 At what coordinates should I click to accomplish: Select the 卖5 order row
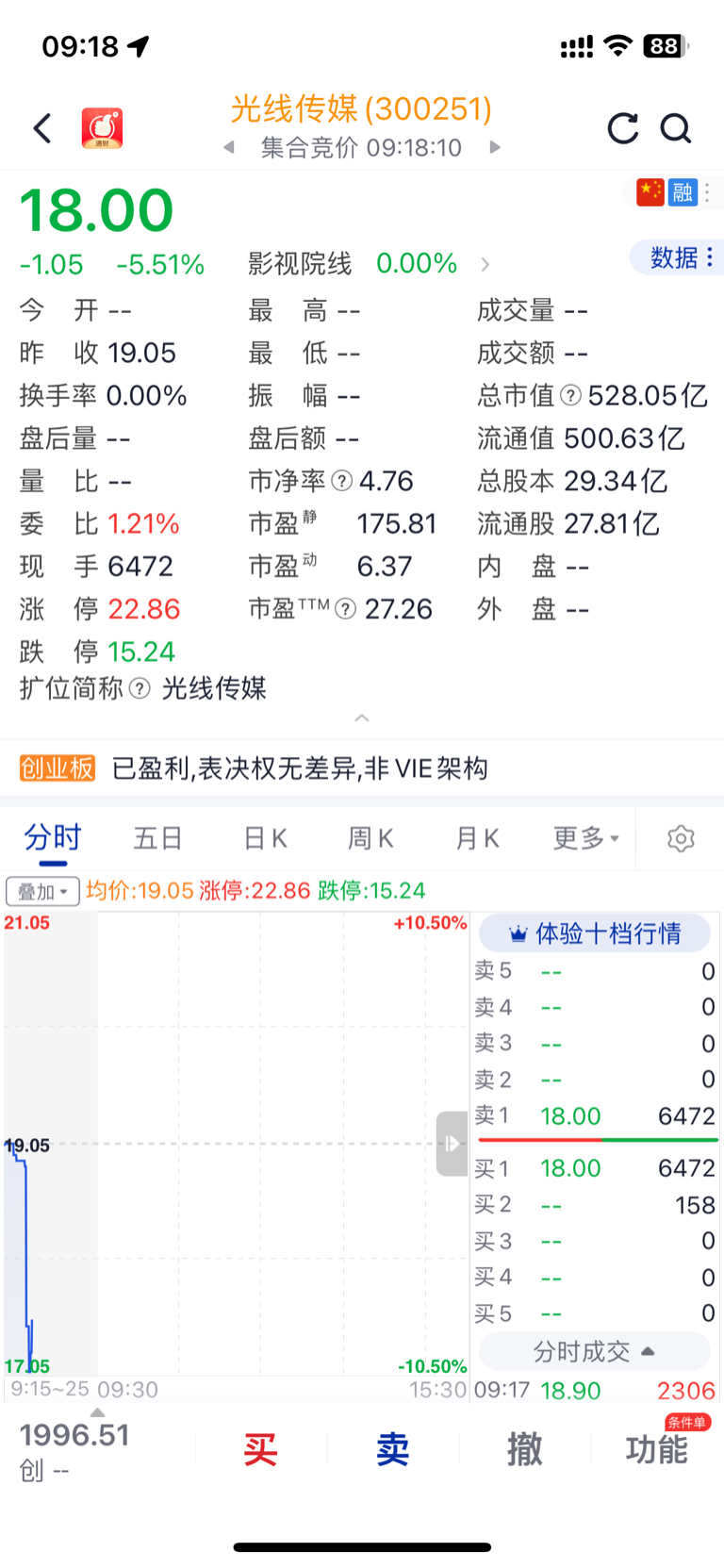(x=595, y=971)
